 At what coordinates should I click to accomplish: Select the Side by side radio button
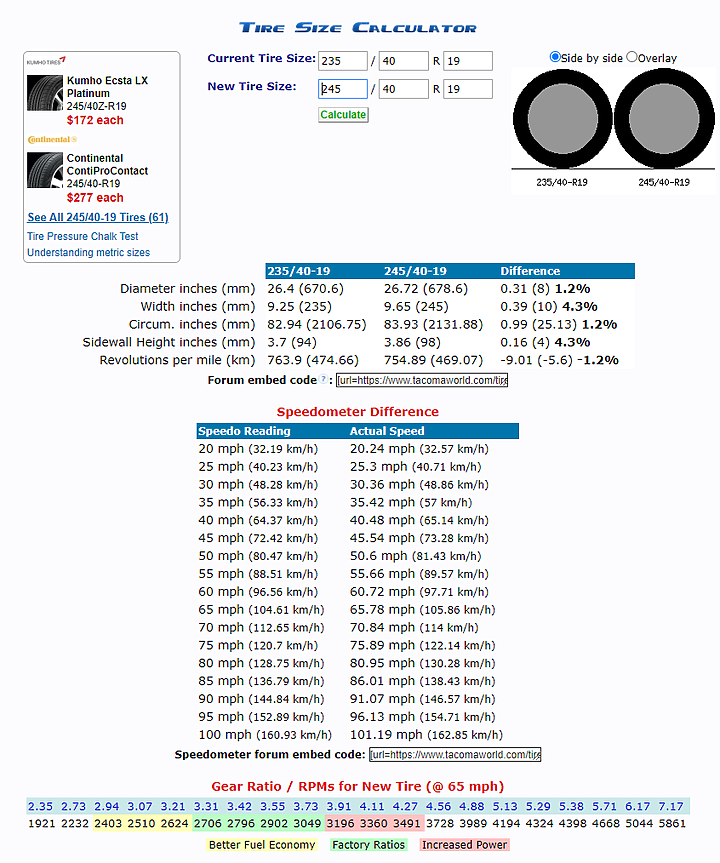pos(555,57)
